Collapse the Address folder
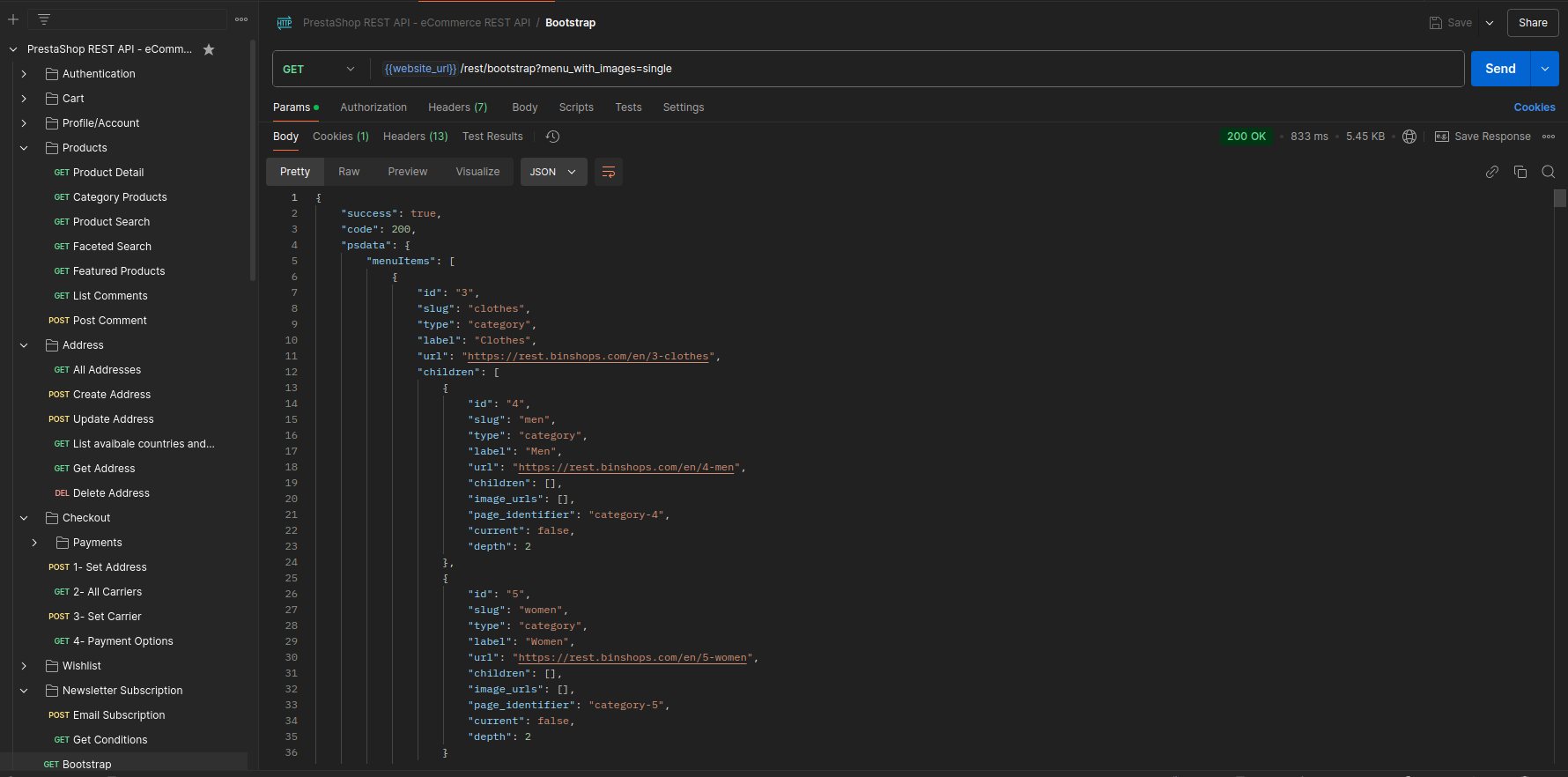The height and width of the screenshot is (777, 1568). tap(24, 345)
